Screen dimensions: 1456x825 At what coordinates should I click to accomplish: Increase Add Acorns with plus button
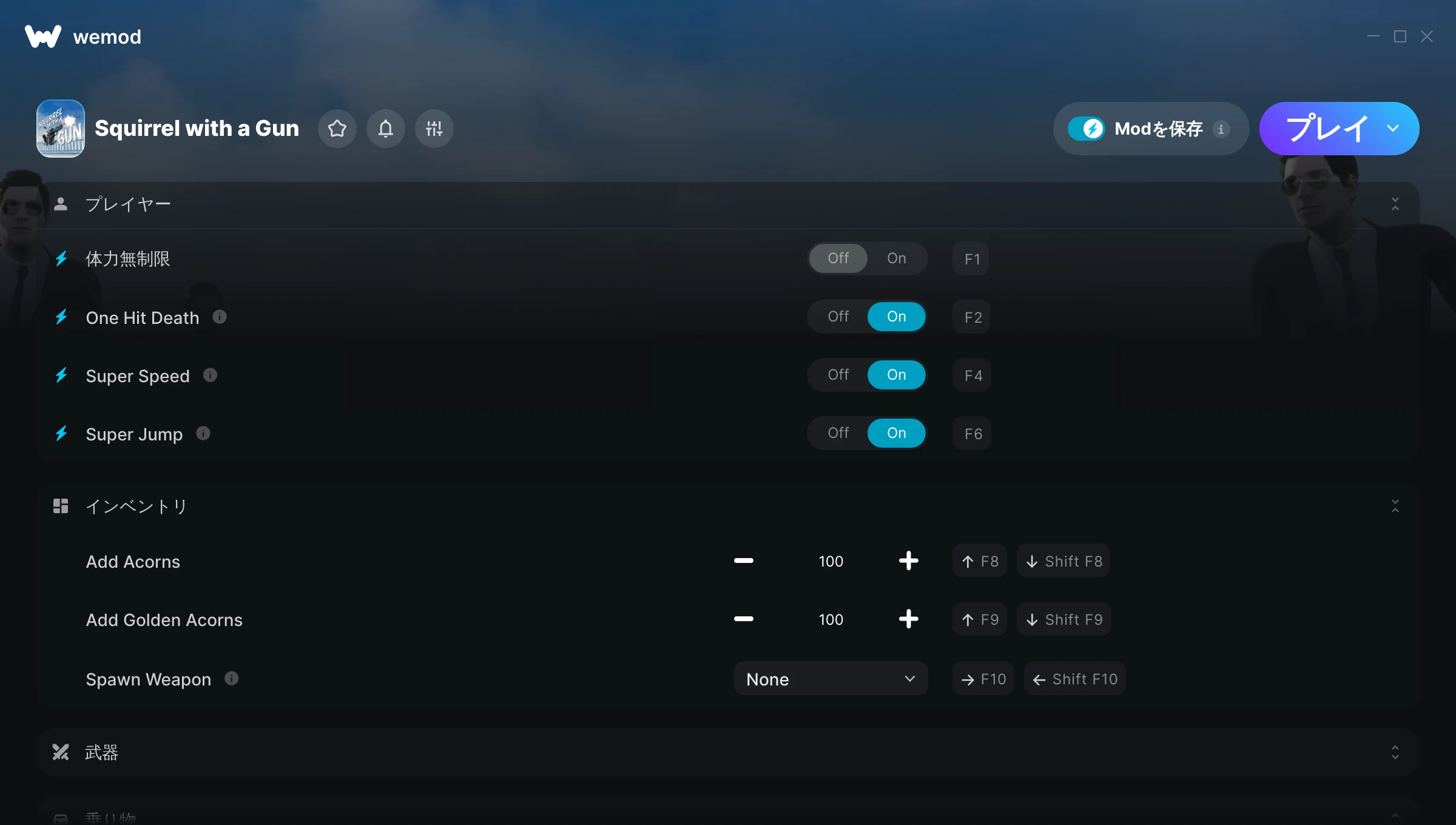pyautogui.click(x=908, y=561)
